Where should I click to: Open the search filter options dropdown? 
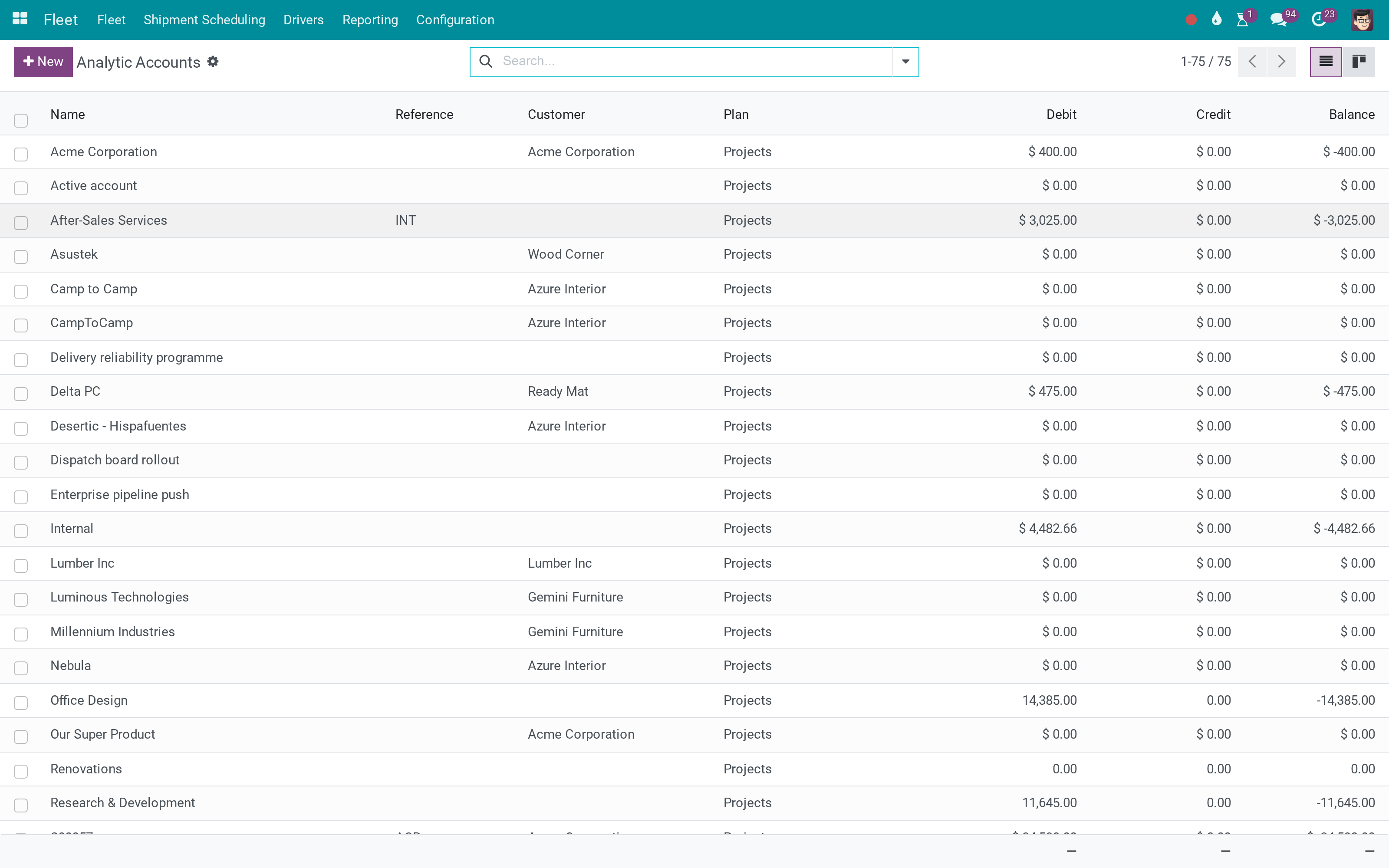click(x=905, y=62)
